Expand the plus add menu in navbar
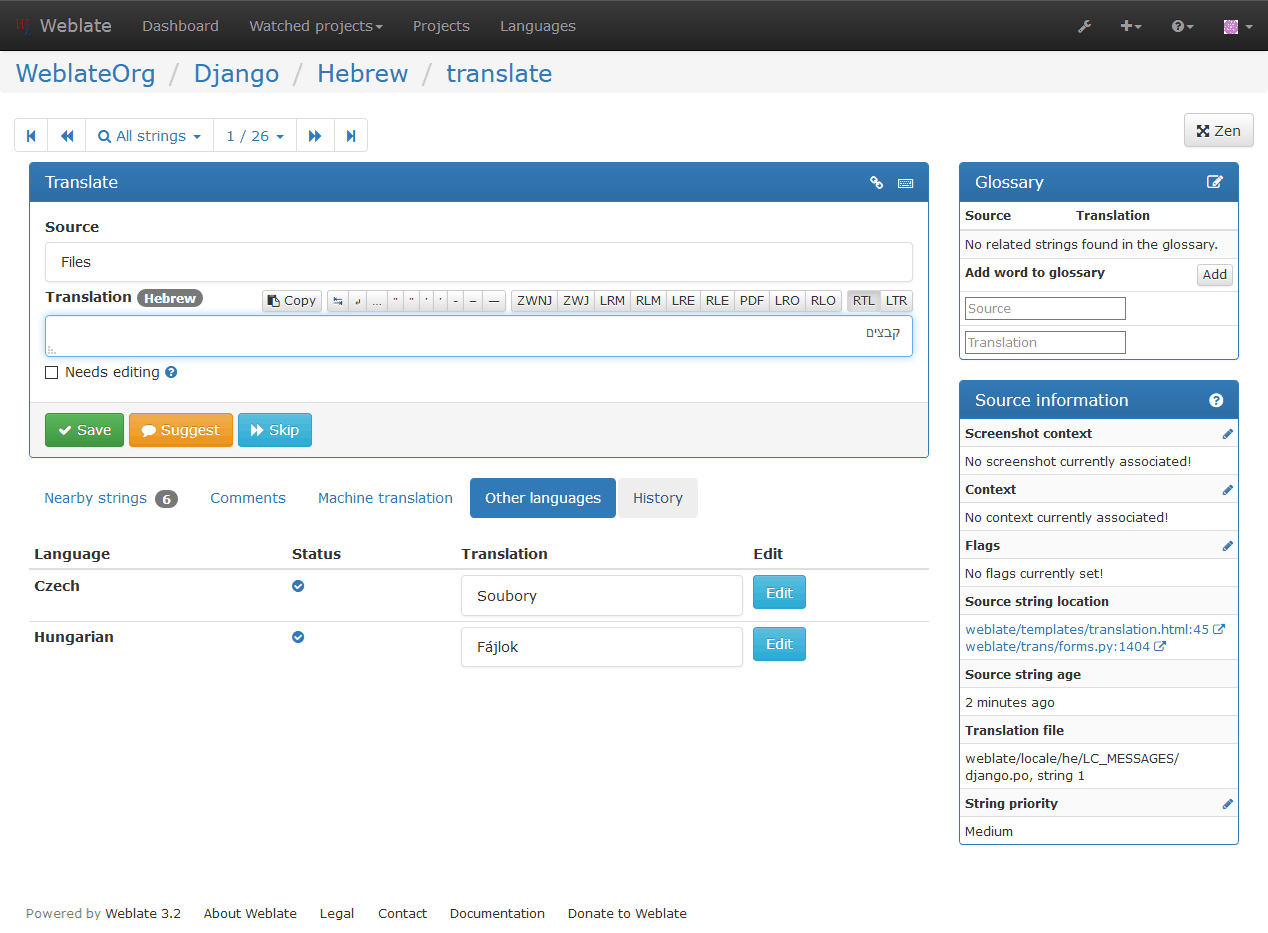Screen dimensions: 1268x933 pos(1131,26)
